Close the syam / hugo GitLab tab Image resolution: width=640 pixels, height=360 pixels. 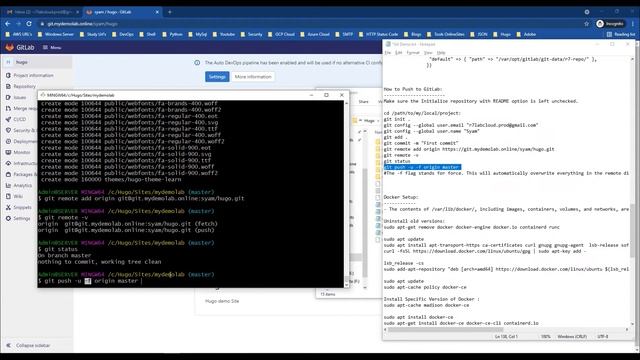[157, 12]
